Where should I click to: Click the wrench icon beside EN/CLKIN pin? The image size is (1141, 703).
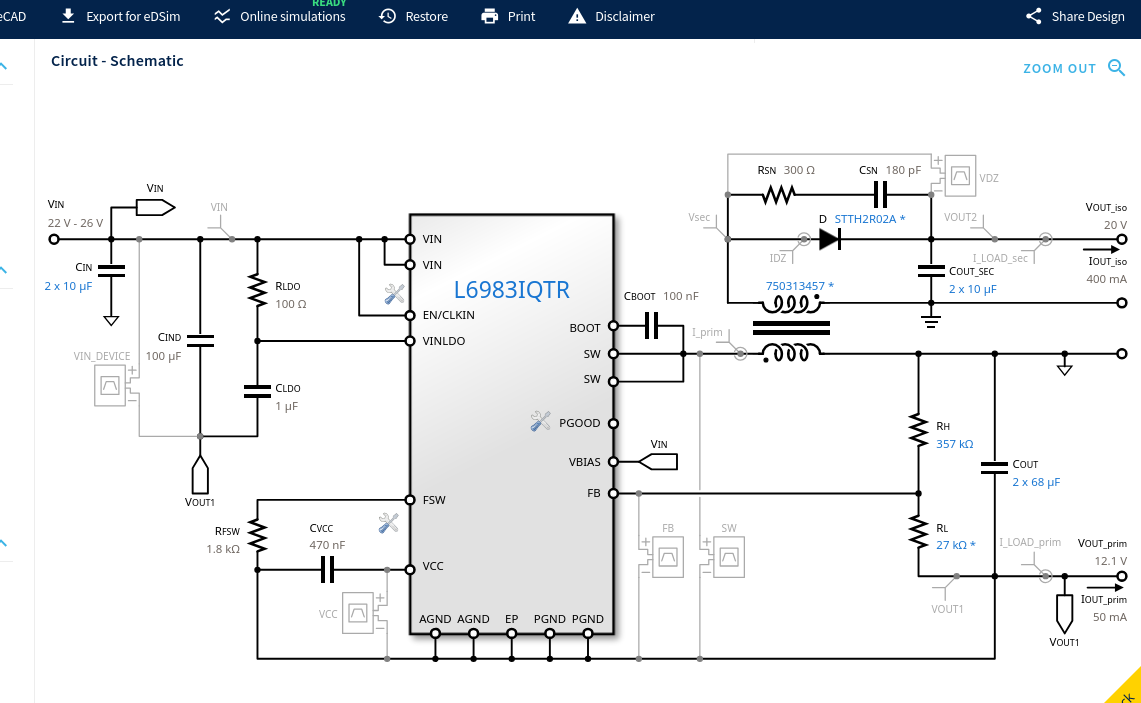coord(394,294)
